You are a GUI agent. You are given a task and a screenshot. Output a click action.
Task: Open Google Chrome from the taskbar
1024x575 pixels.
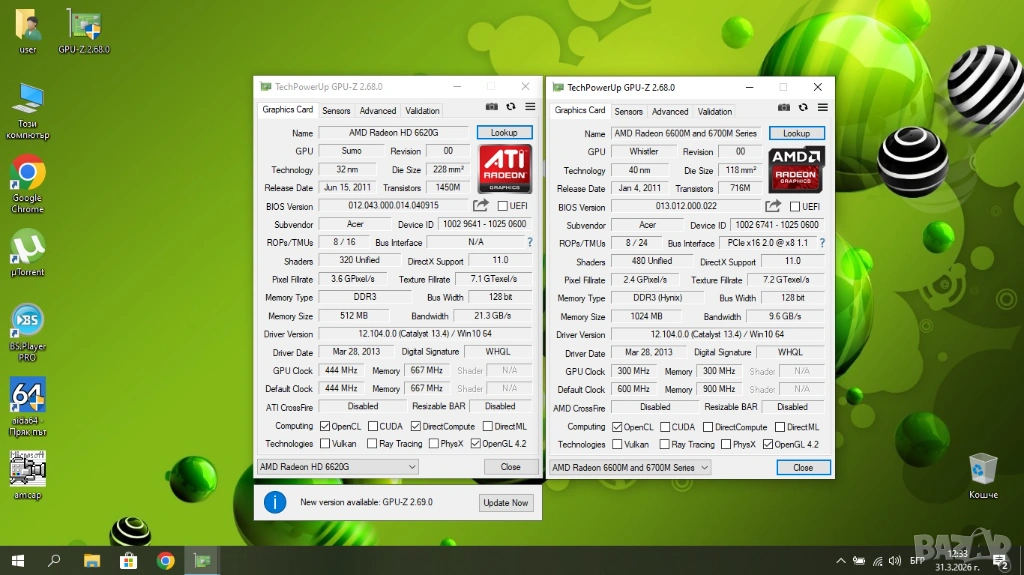[x=166, y=560]
